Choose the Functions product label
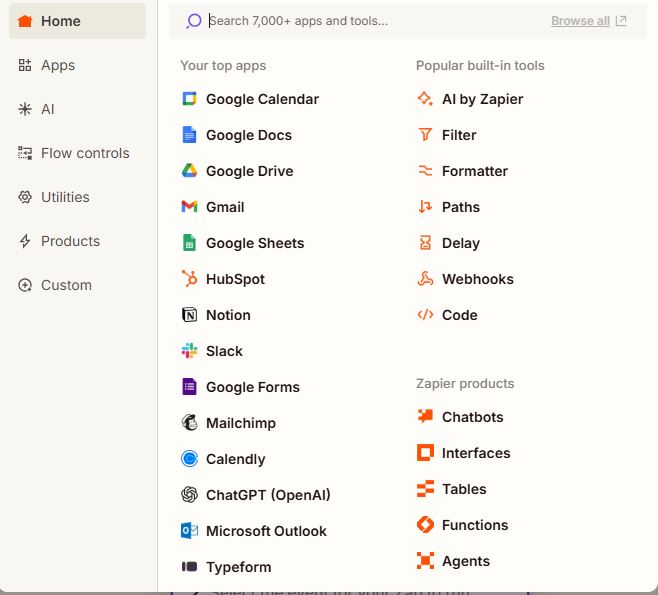The height and width of the screenshot is (595, 658). (x=475, y=525)
